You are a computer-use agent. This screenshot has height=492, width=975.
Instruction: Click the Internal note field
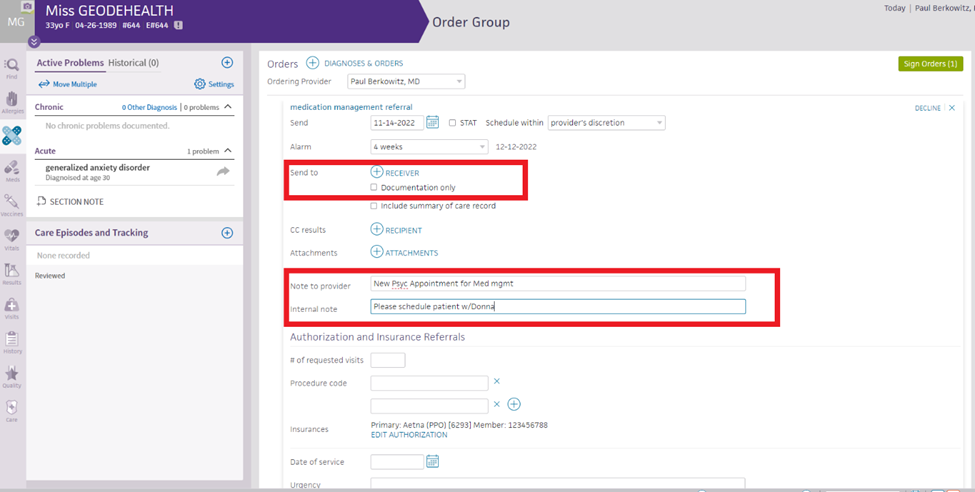[x=558, y=307]
